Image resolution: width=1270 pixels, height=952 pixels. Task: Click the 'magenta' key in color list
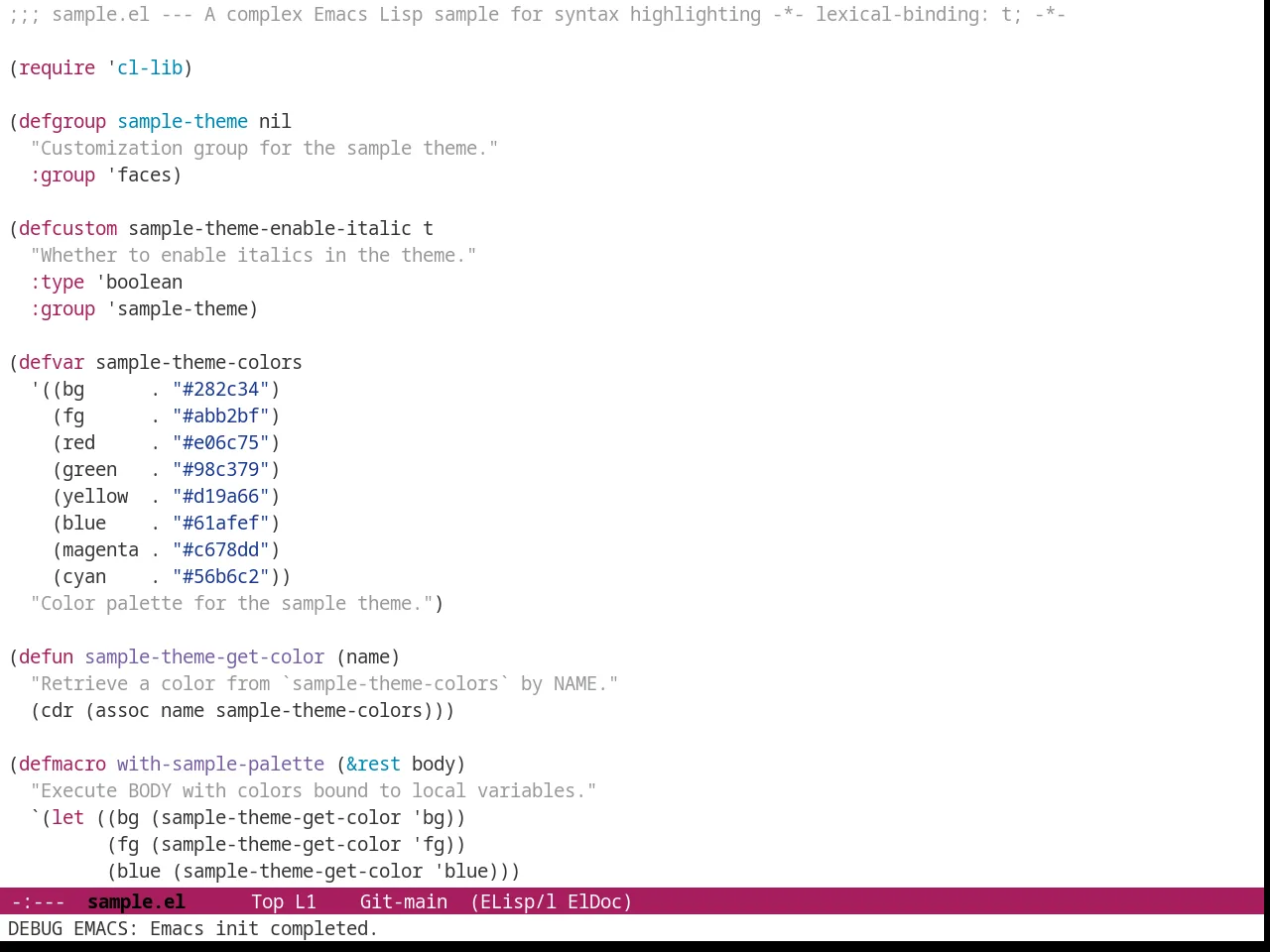click(100, 549)
